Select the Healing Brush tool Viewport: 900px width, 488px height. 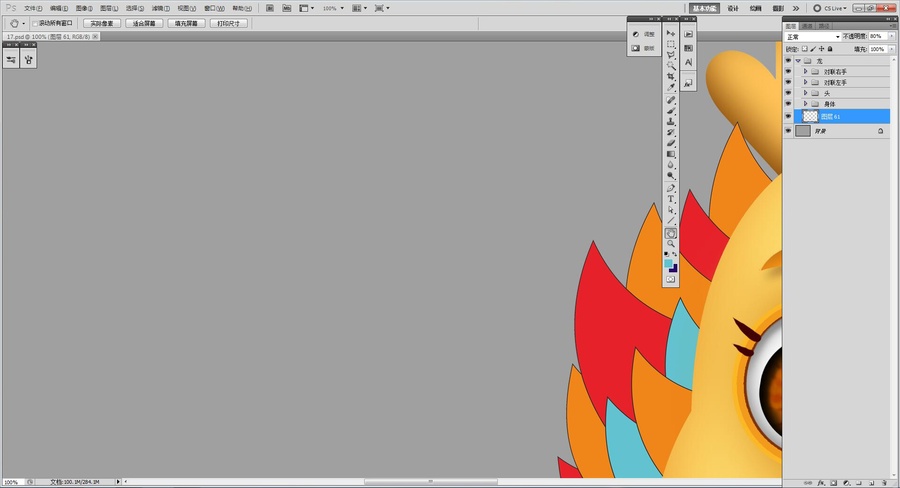tap(670, 100)
